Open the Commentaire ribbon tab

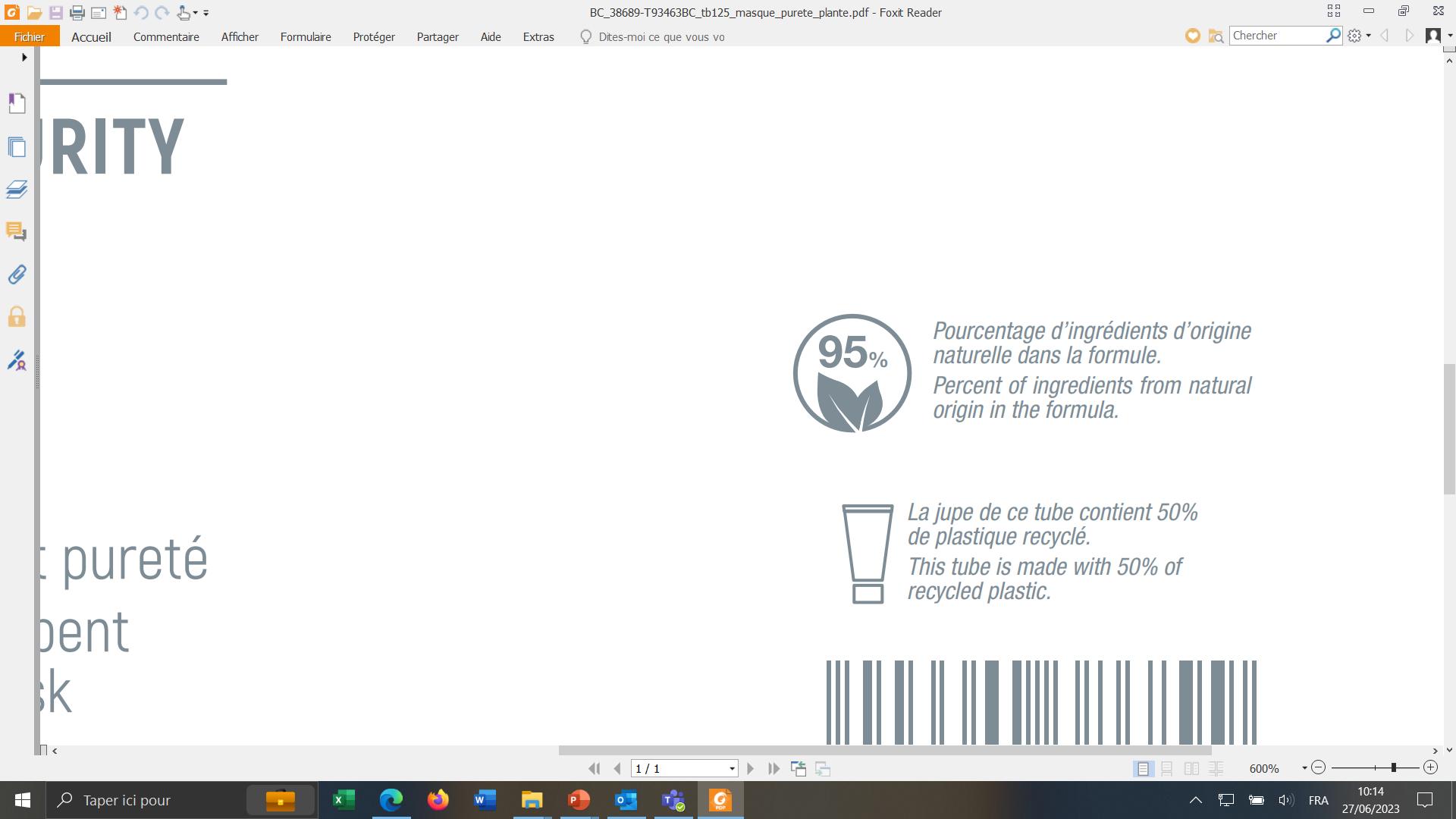(166, 36)
